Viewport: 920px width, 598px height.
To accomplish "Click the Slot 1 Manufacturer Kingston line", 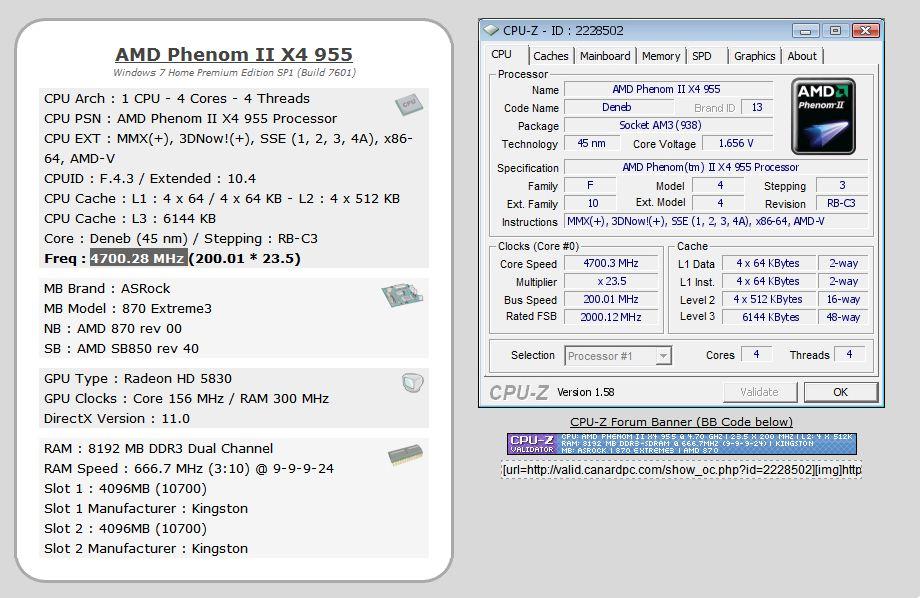I will tap(146, 508).
